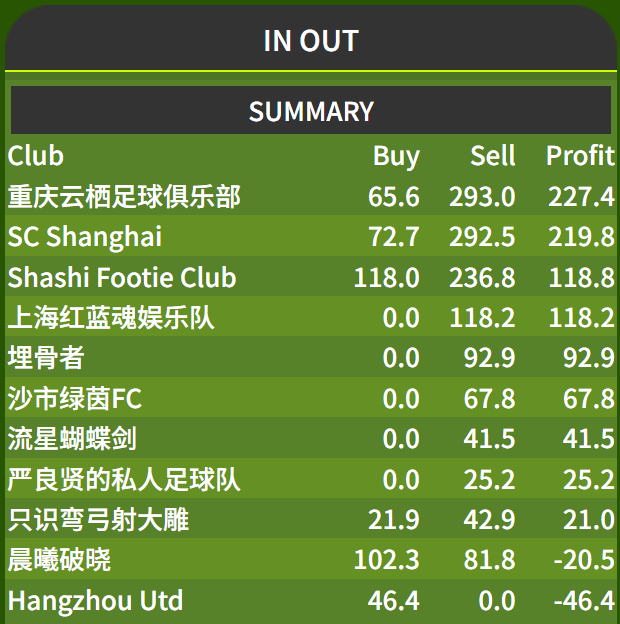The image size is (620, 624).
Task: Open the 上海红蓝魂娱乐队 club link
Action: tap(111, 318)
